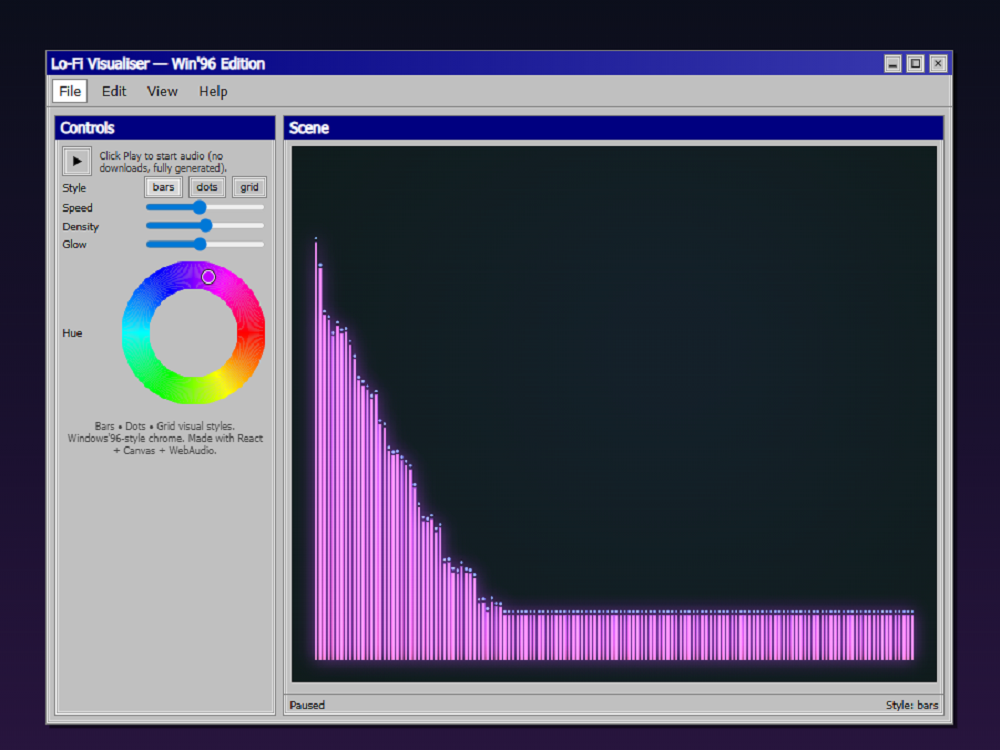Click the Glow slider handle
This screenshot has width=1000, height=750.
pos(200,244)
